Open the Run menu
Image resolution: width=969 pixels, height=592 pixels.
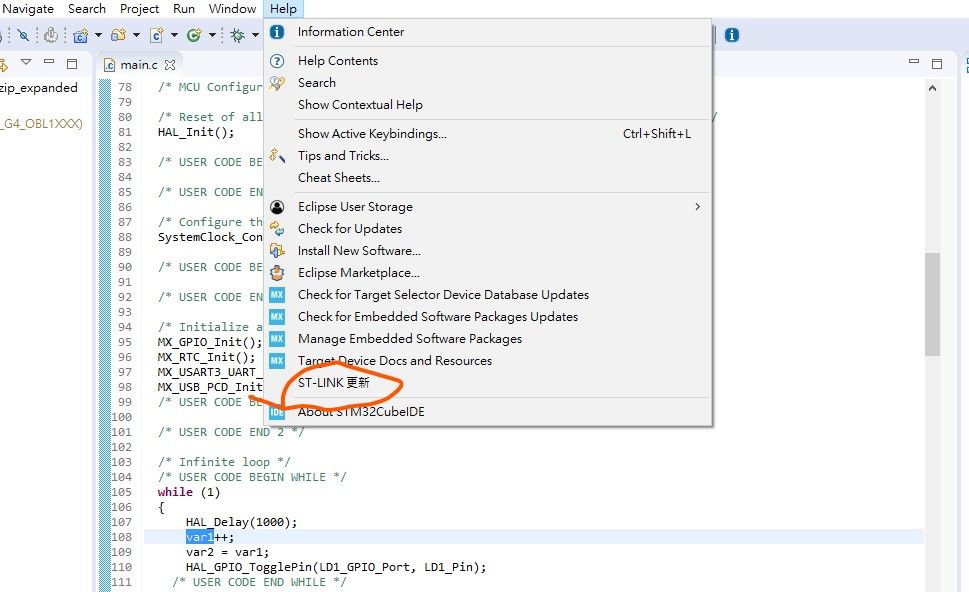pyautogui.click(x=184, y=9)
